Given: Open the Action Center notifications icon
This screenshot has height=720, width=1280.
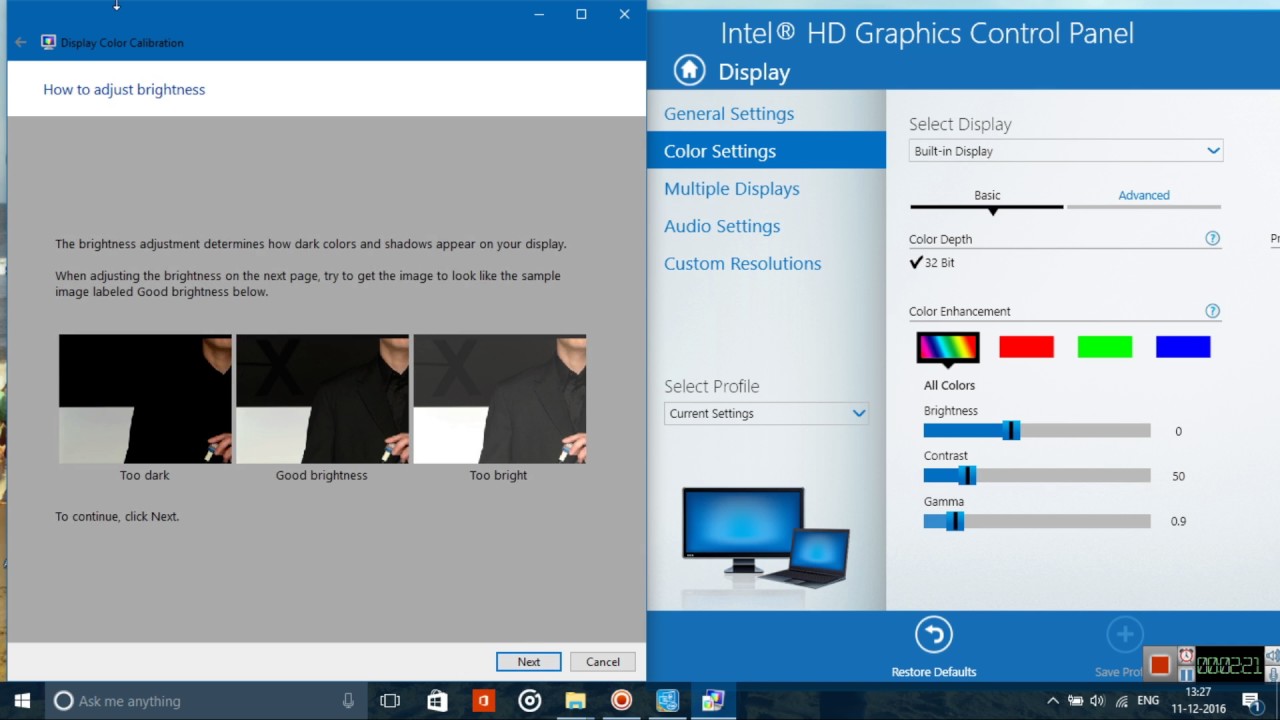Looking at the screenshot, I should 1250,701.
